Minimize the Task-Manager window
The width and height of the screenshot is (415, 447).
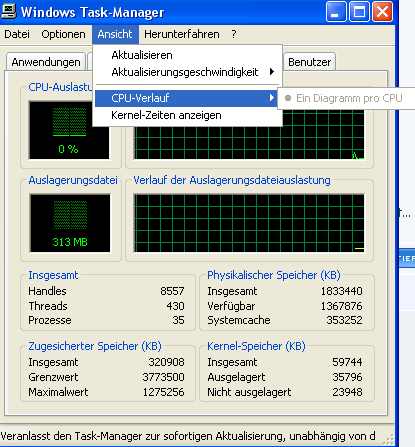point(336,12)
